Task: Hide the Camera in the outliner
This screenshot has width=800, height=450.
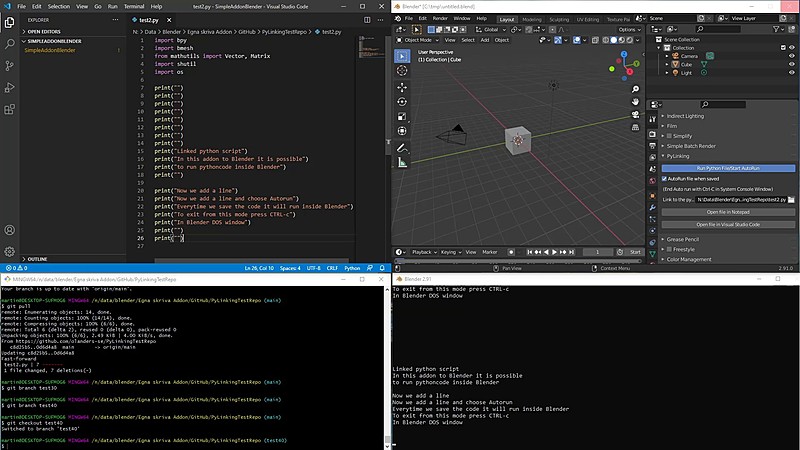Action: 792,56
